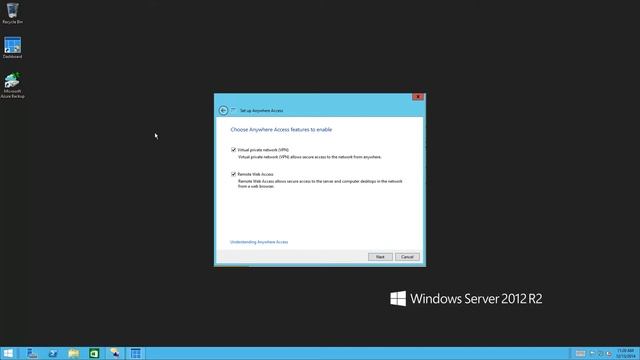Open the Recycle Bin desktop icon
Image resolution: width=640 pixels, height=360 pixels.
(12, 13)
